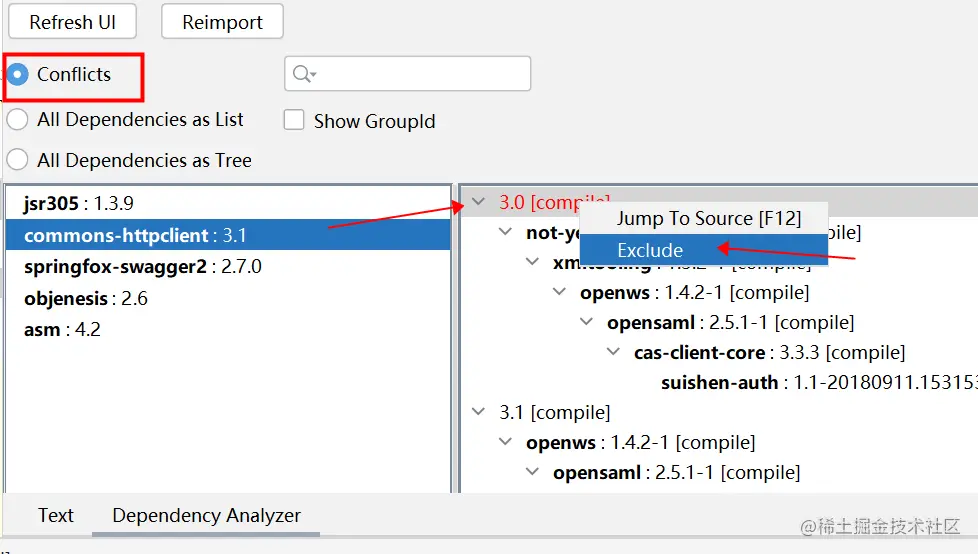Select opensaml : 2.5.1-1 row under 3.1
Screen dimensions: 978x554
point(677,472)
